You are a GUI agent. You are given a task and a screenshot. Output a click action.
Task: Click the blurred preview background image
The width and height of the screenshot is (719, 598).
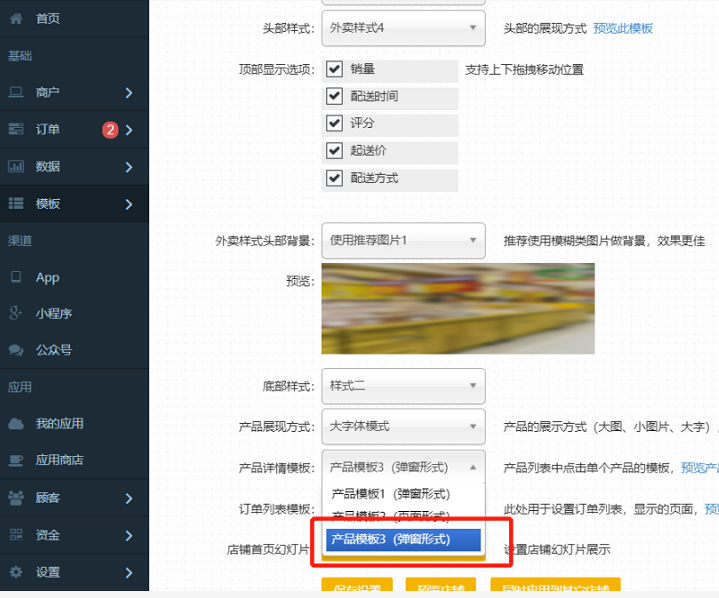click(458, 308)
